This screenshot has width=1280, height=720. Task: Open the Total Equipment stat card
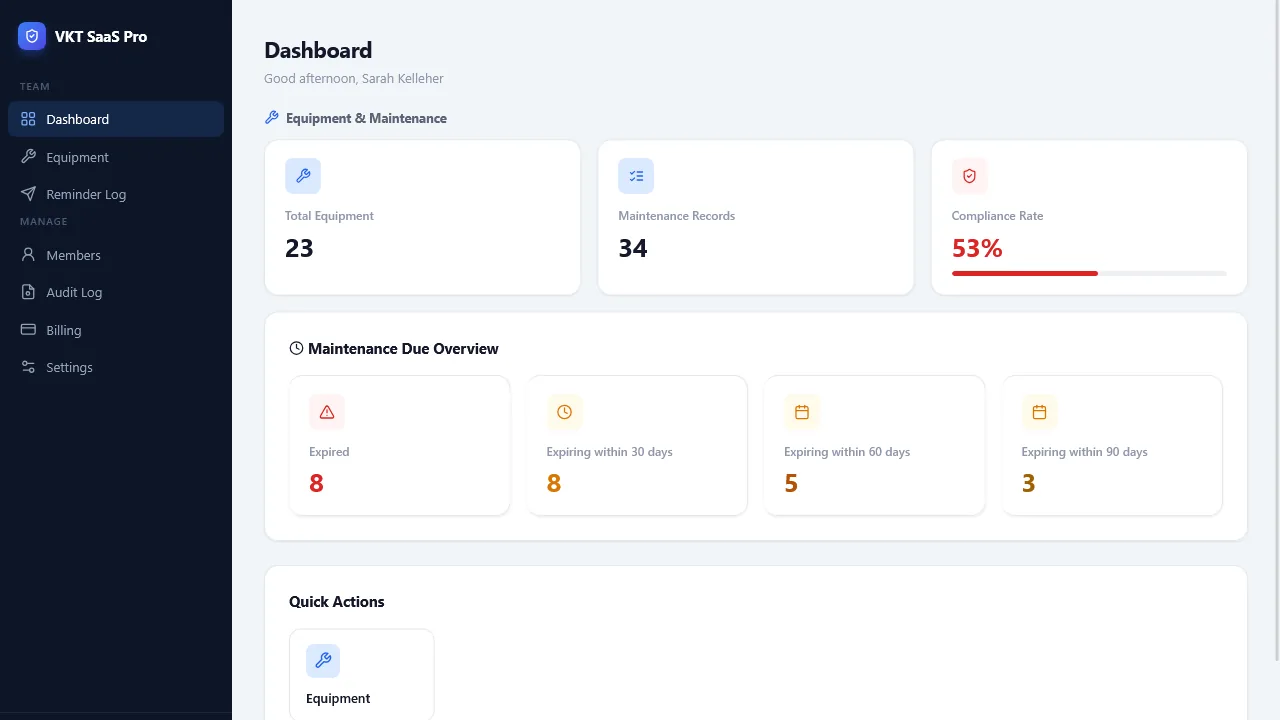click(x=422, y=217)
